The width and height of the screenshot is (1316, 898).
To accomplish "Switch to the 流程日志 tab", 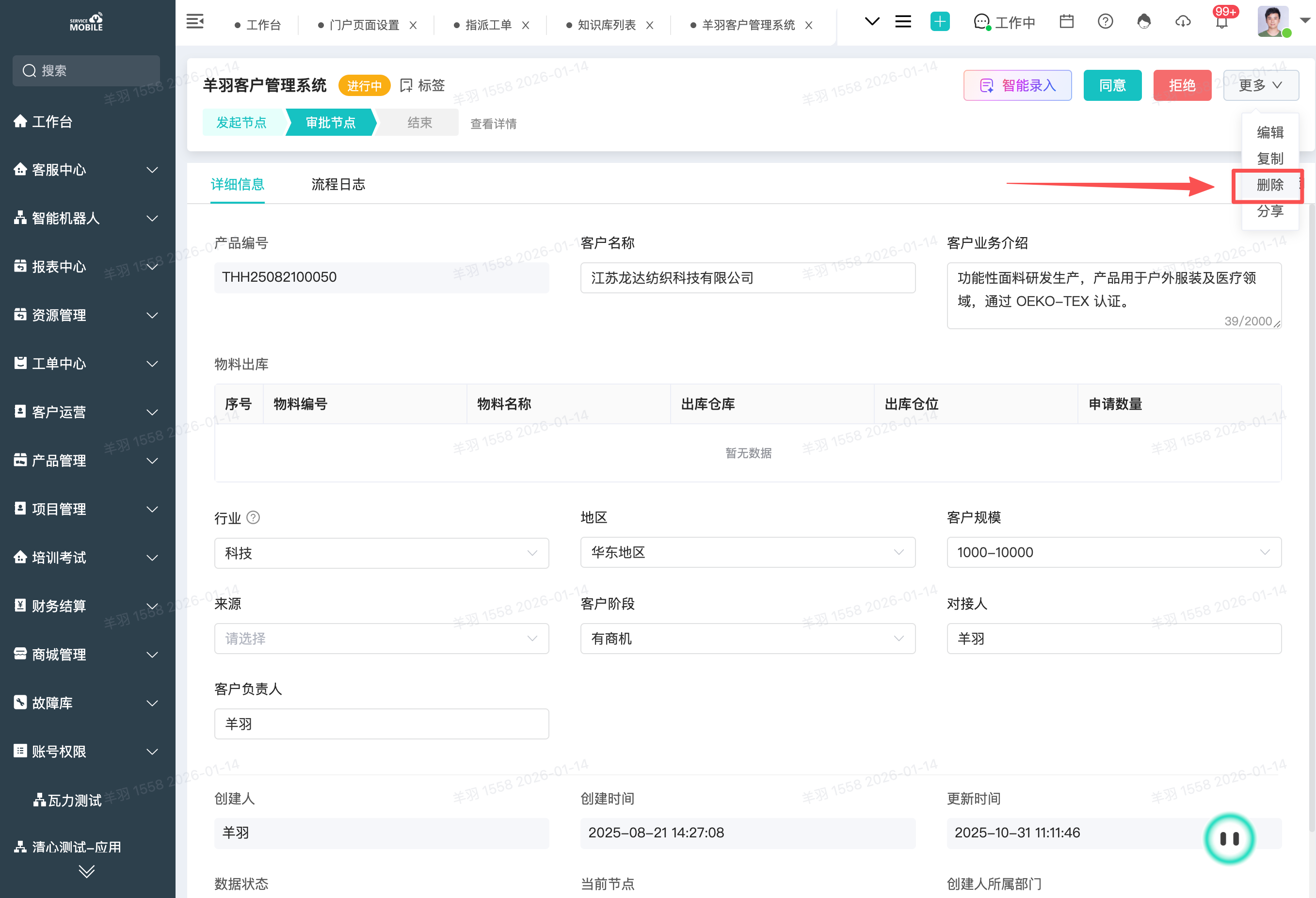I will point(338,185).
